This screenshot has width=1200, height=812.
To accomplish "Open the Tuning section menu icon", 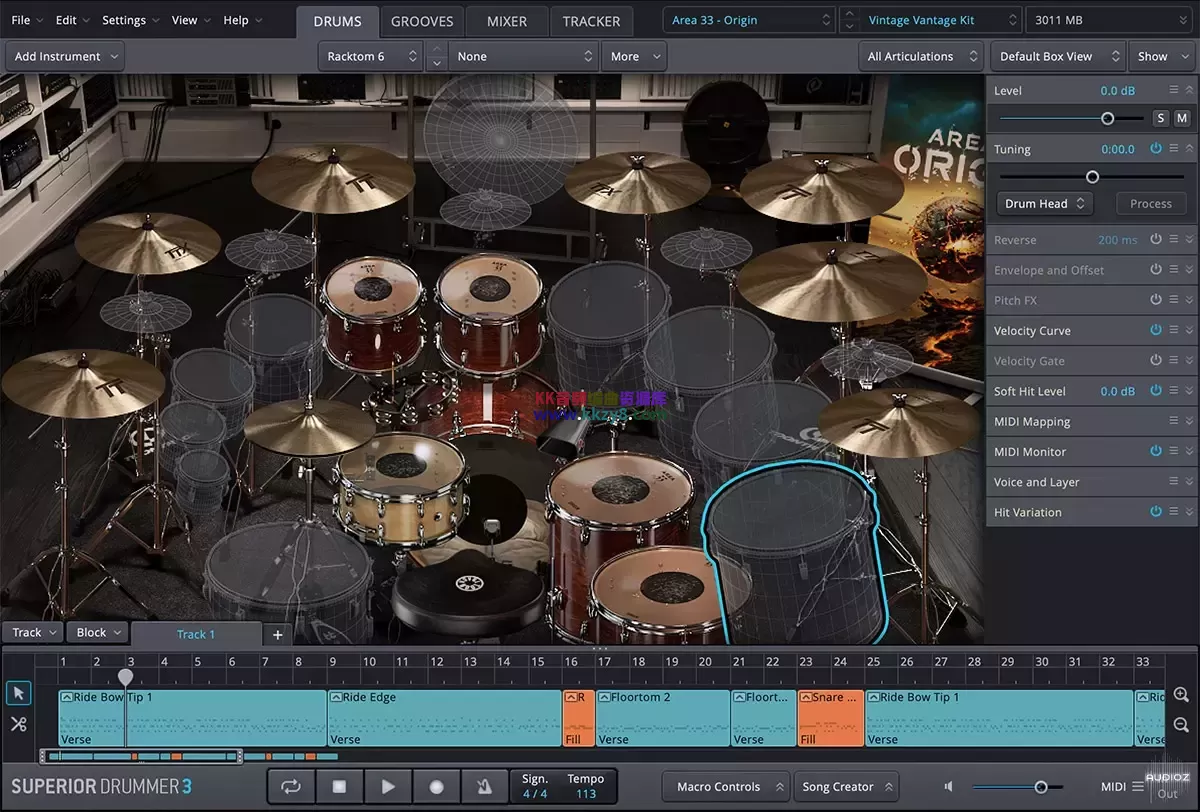I will 1174,148.
